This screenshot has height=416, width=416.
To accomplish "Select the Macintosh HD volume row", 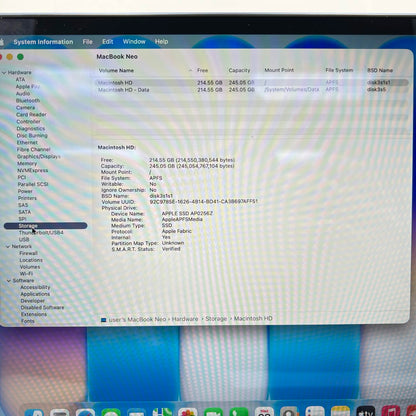I will point(252,83).
